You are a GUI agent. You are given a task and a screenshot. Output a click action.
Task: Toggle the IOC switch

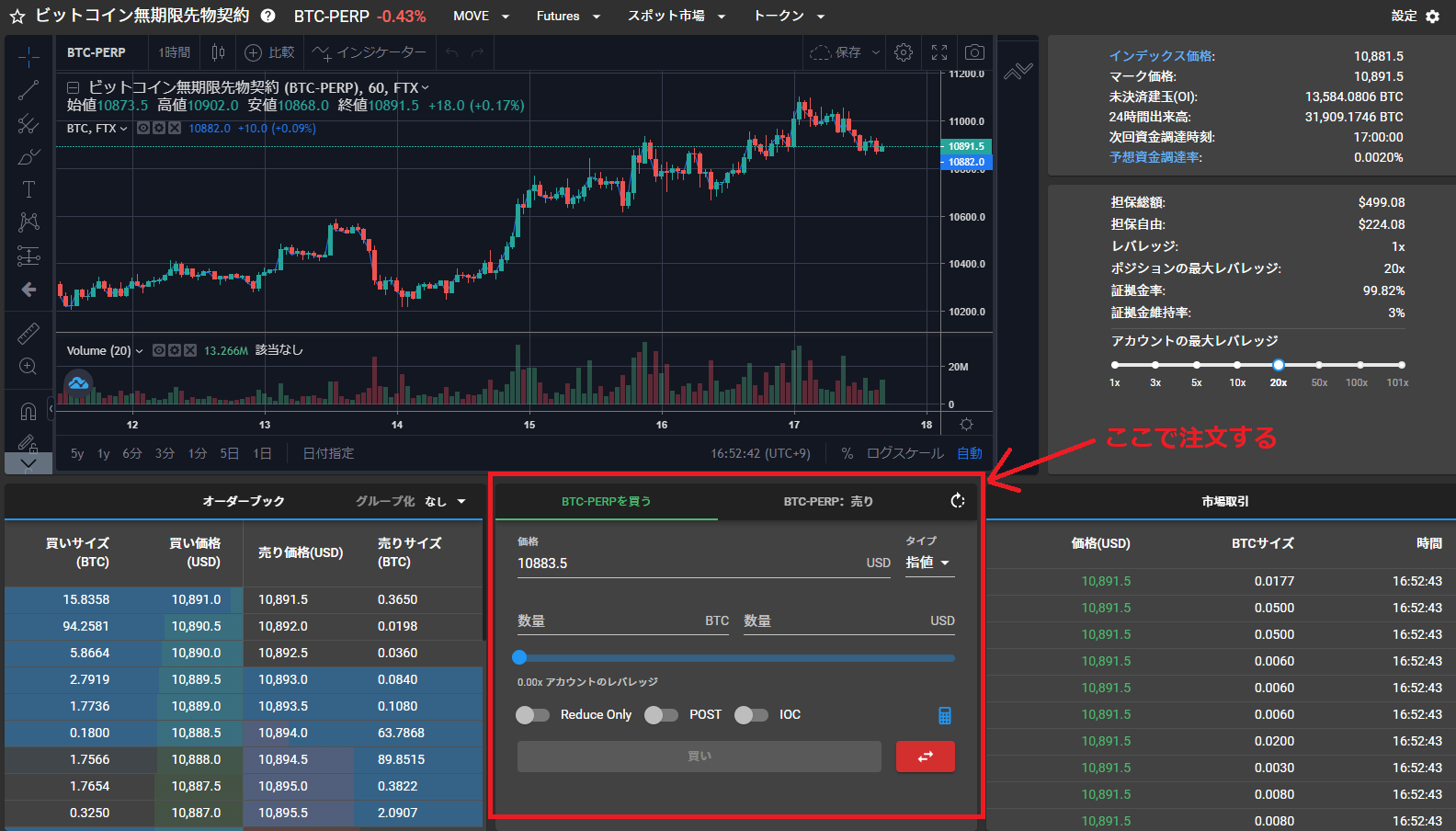click(751, 715)
